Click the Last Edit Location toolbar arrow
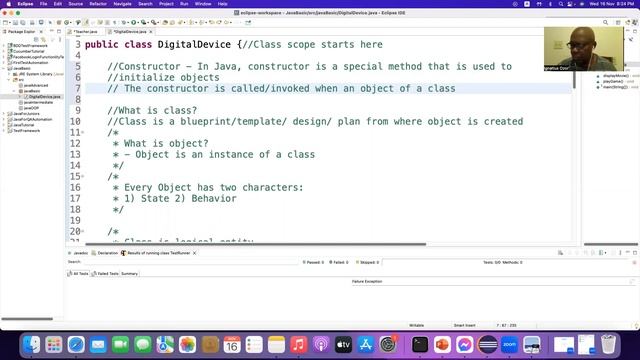The width and height of the screenshot is (640, 360). [211, 22]
